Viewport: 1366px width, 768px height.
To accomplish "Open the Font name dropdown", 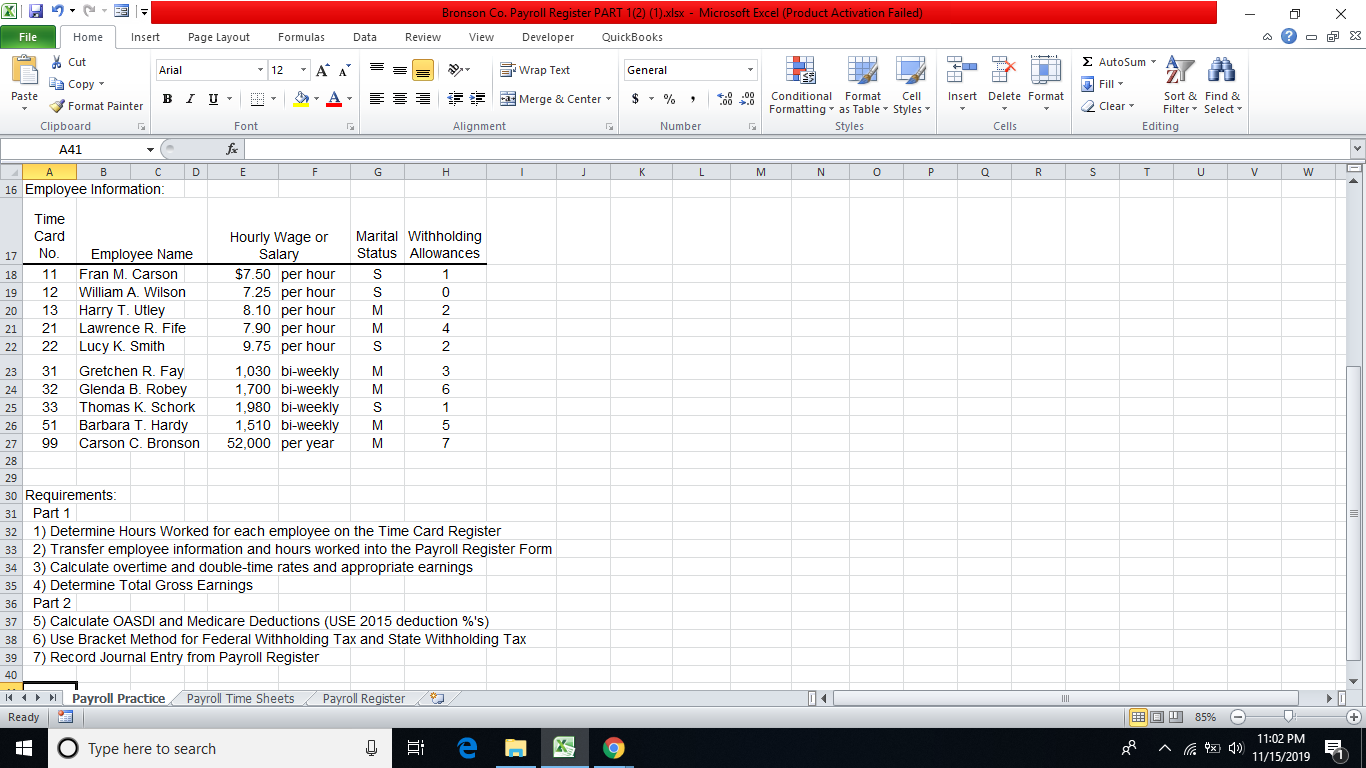I will 262,70.
